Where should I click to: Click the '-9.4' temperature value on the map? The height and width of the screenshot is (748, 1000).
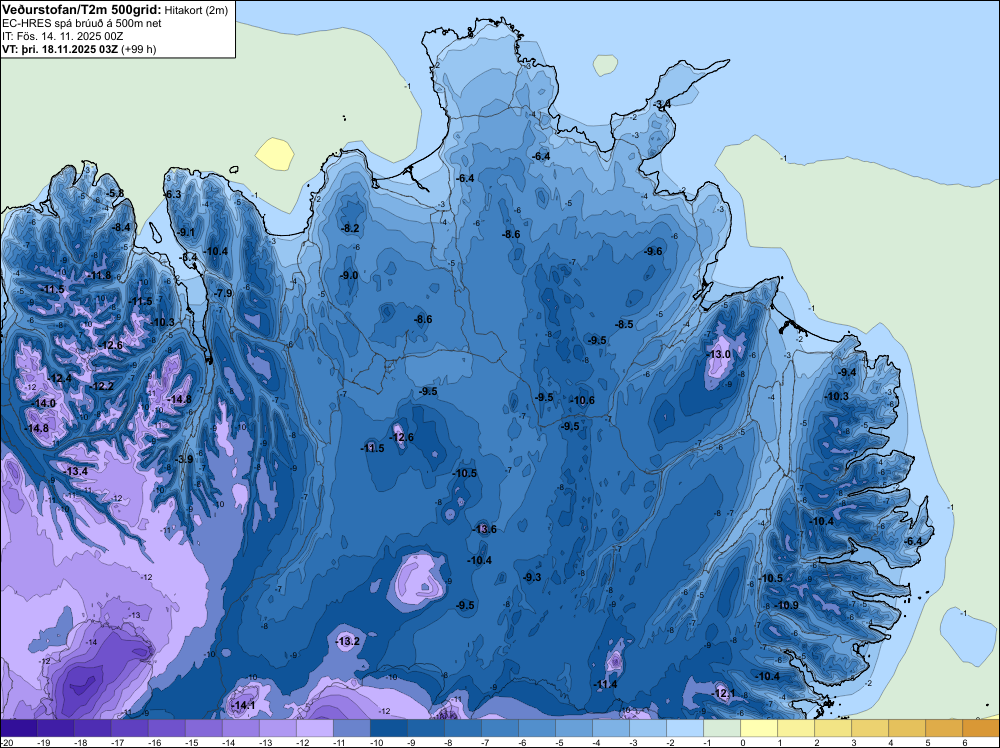[x=848, y=372]
